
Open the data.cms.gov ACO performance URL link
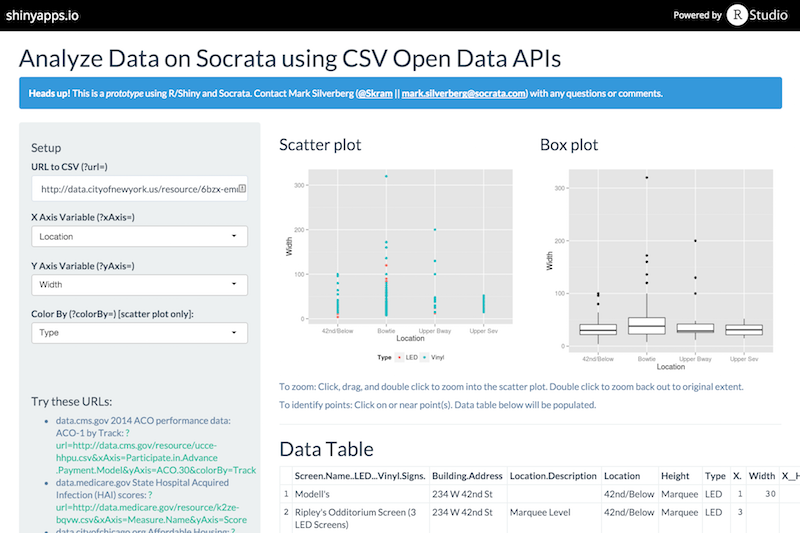[x=150, y=457]
